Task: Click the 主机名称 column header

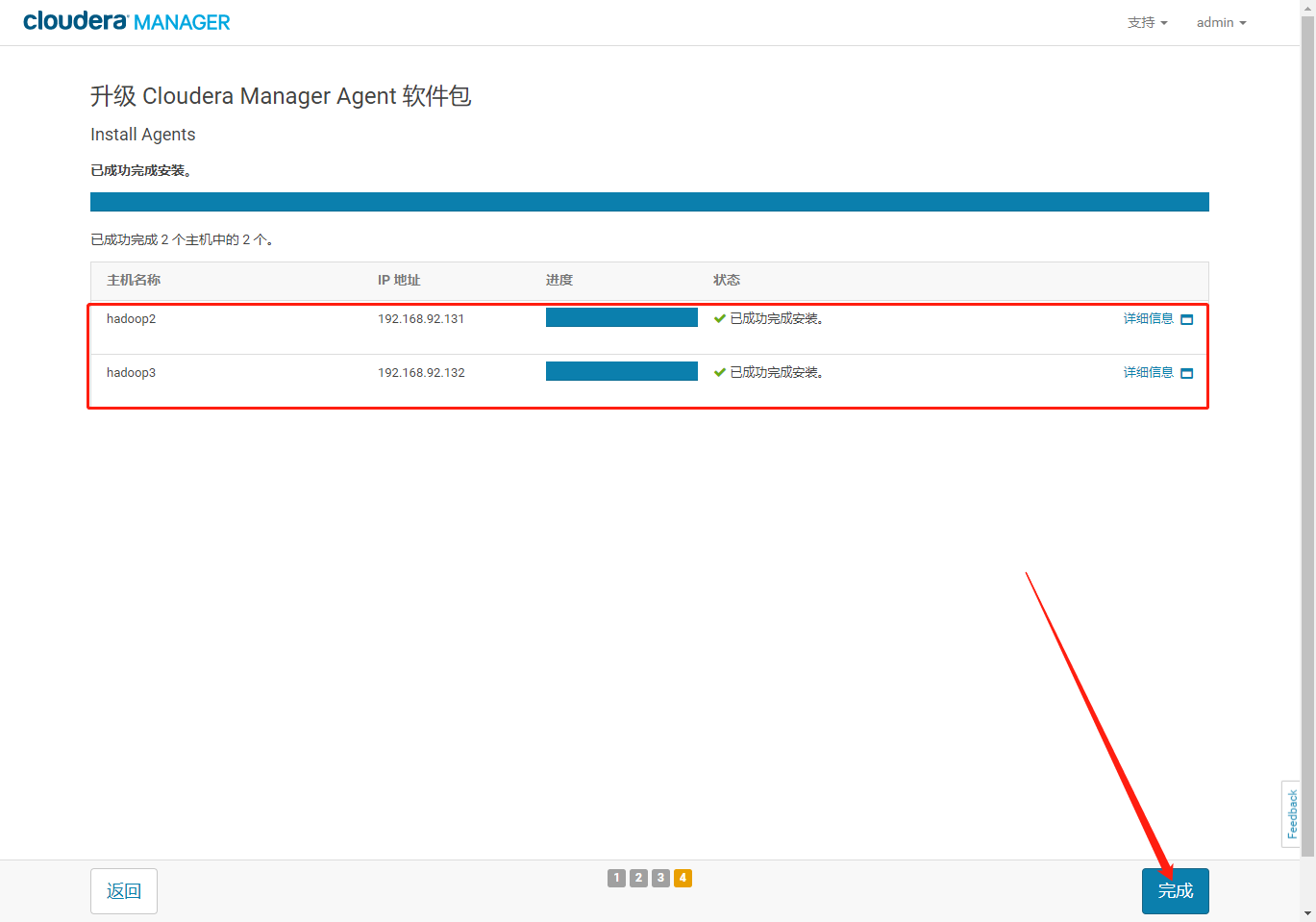Action: 134,280
